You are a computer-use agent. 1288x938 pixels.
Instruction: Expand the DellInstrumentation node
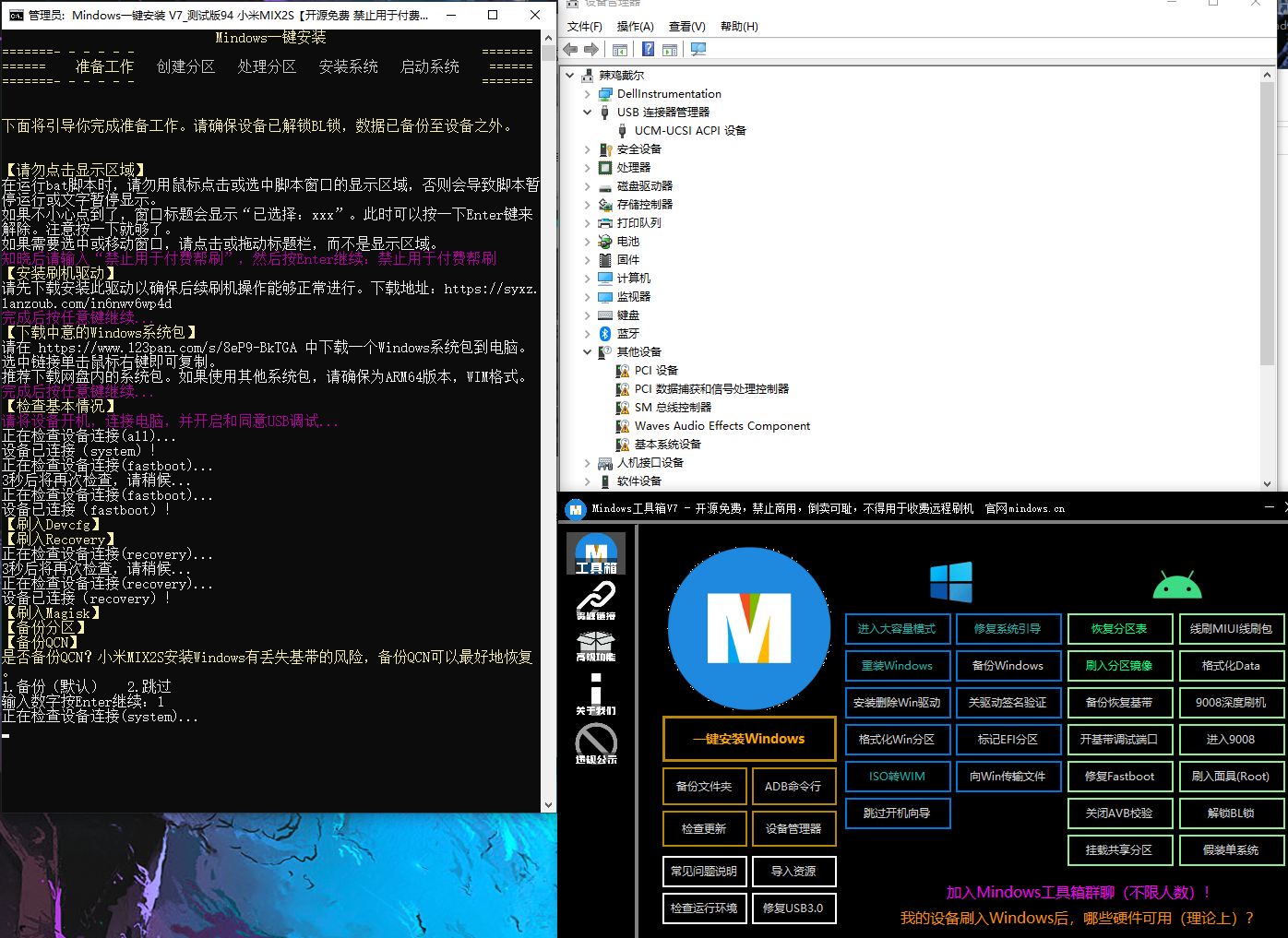[588, 93]
